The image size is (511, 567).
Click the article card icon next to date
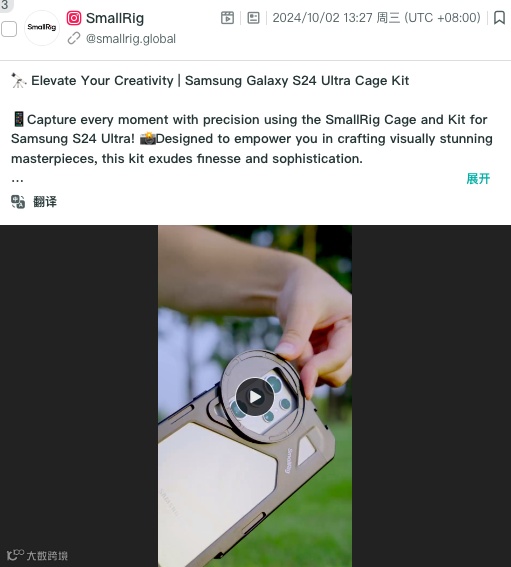[x=253, y=17]
